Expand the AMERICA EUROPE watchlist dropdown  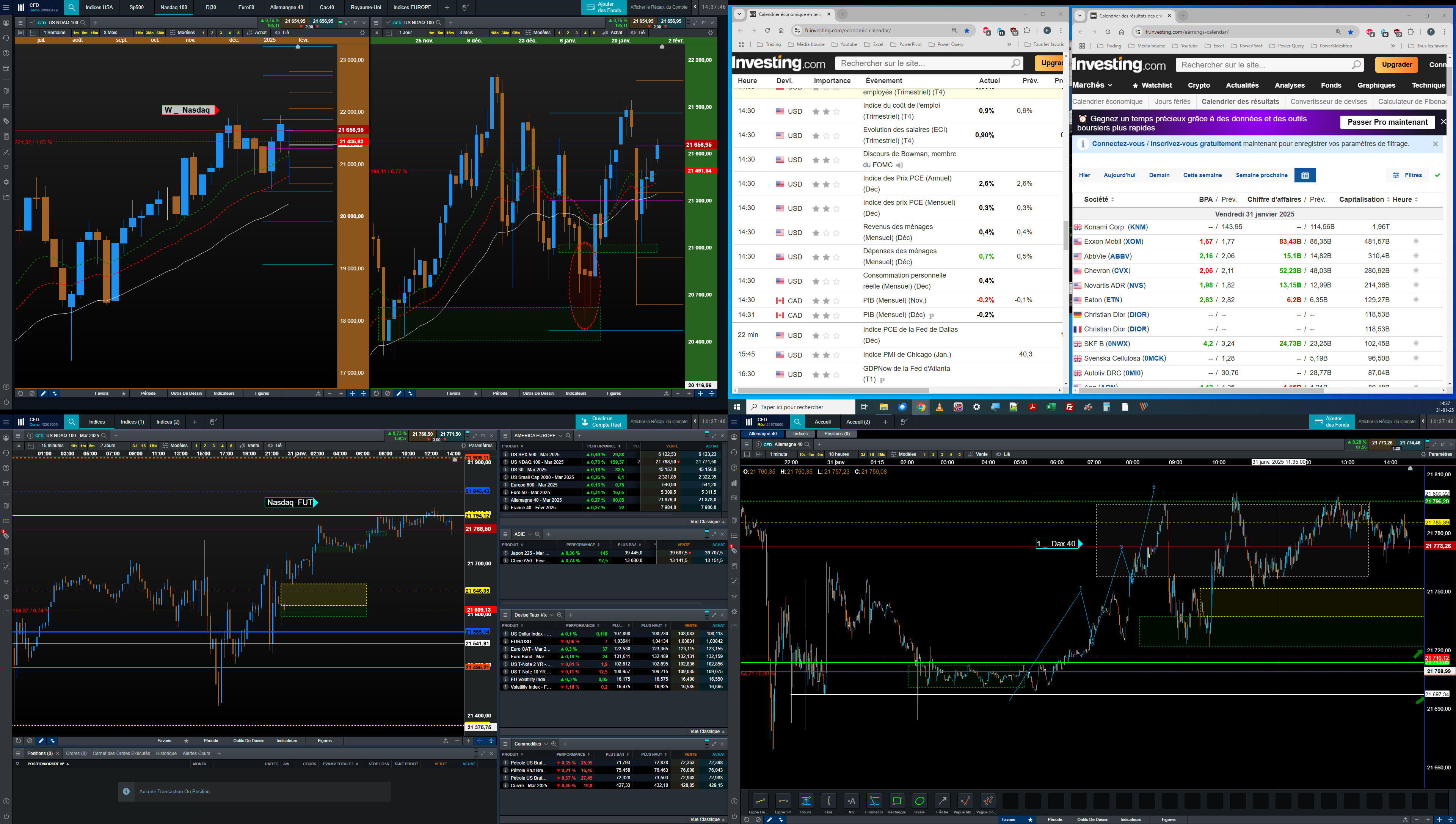pyautogui.click(x=560, y=436)
